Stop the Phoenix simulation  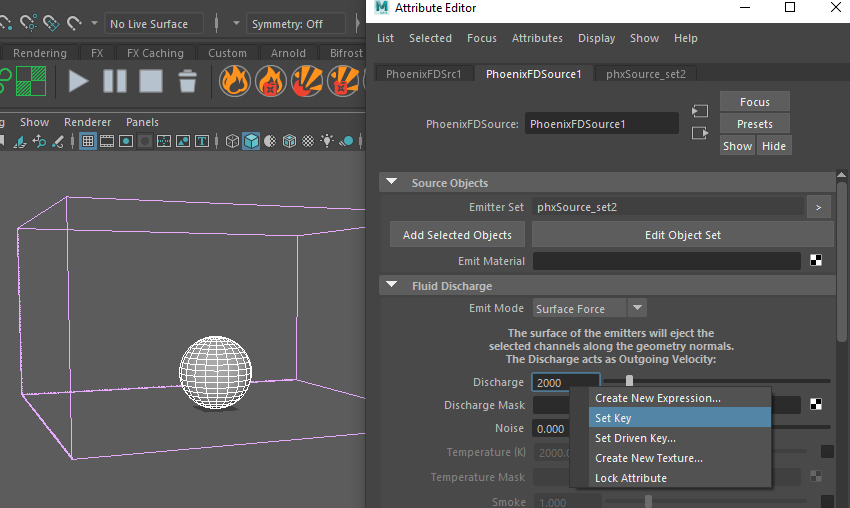[x=151, y=81]
